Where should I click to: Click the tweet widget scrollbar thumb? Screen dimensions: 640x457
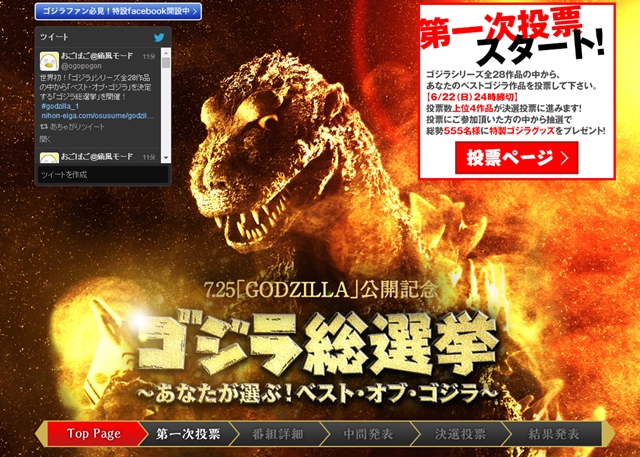tap(166, 63)
